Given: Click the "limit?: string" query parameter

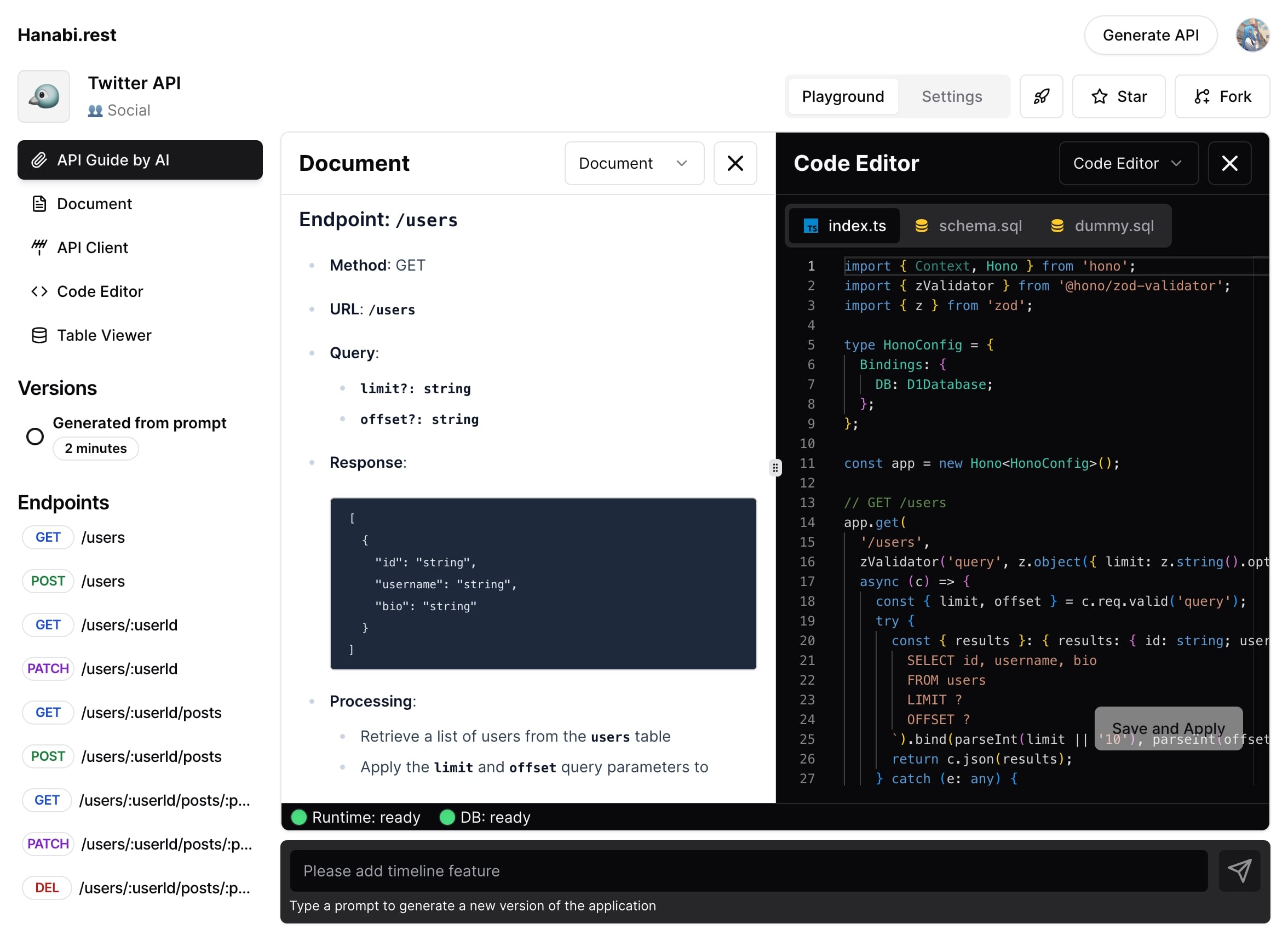Looking at the screenshot, I should coord(416,388).
